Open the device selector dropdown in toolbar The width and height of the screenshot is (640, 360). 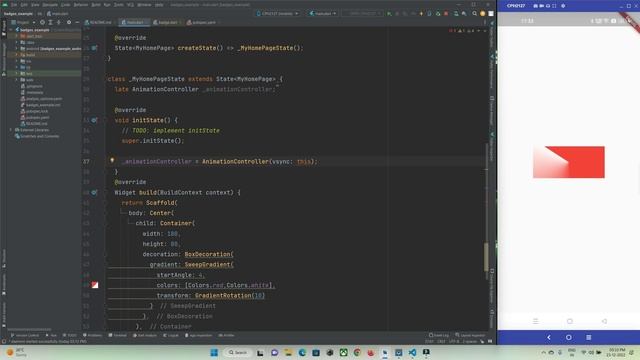point(278,13)
